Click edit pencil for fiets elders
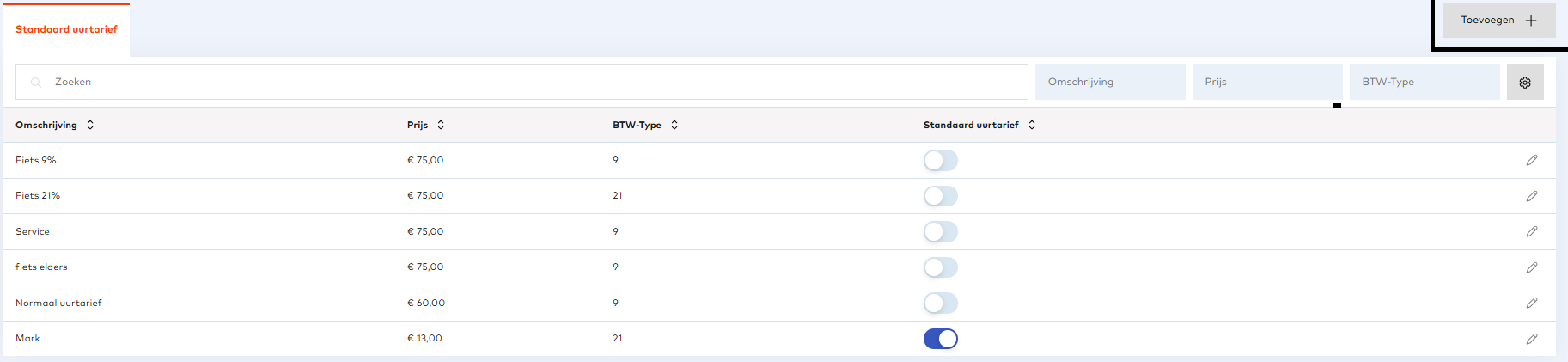 point(1531,267)
